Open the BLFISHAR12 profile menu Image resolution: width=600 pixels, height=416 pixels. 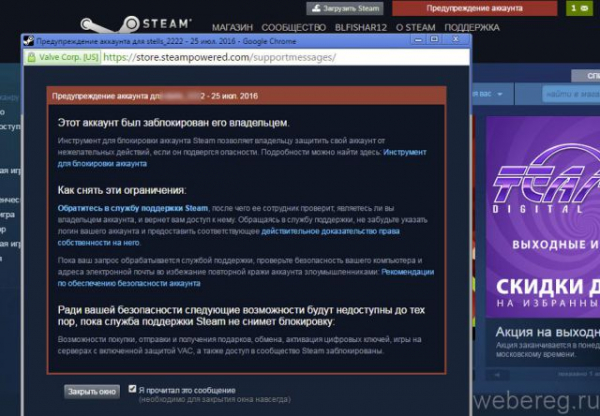click(361, 28)
